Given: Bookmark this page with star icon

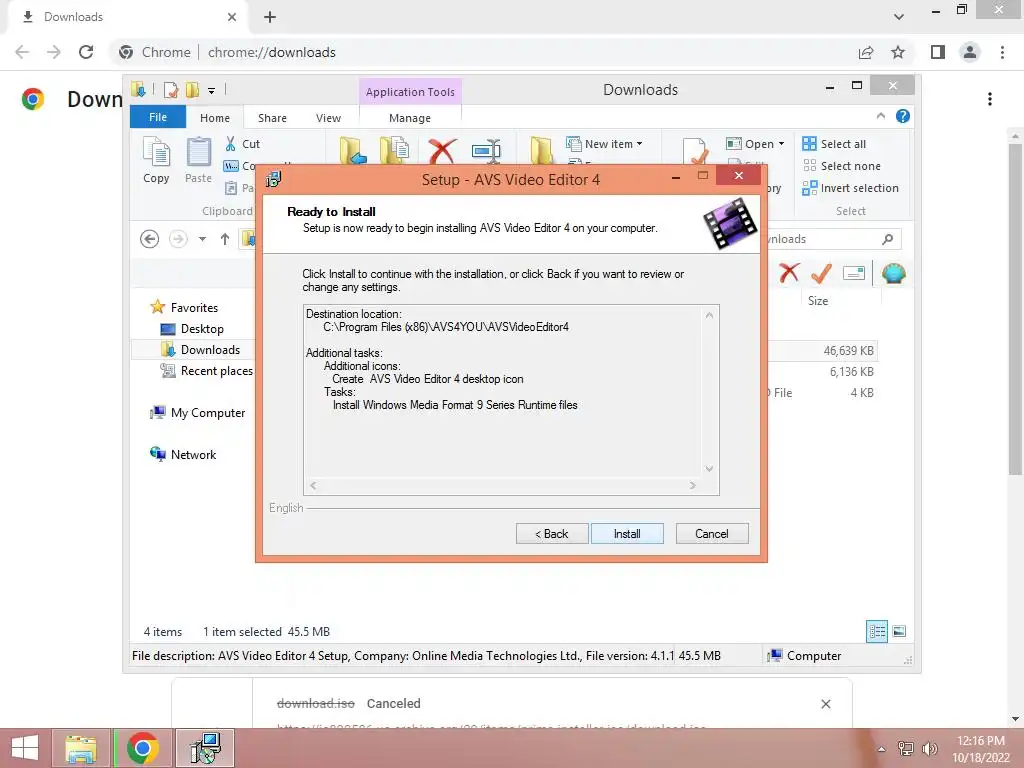Looking at the screenshot, I should (898, 52).
